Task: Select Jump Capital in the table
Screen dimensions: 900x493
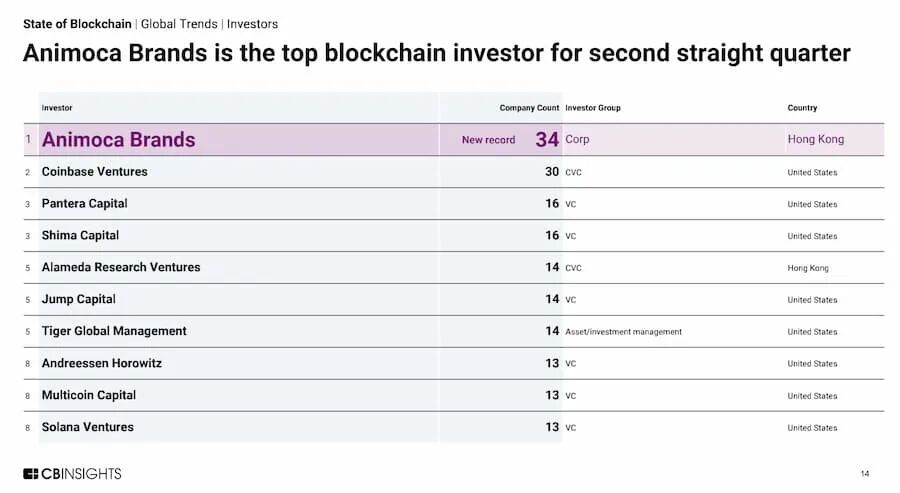Action: 78,300
